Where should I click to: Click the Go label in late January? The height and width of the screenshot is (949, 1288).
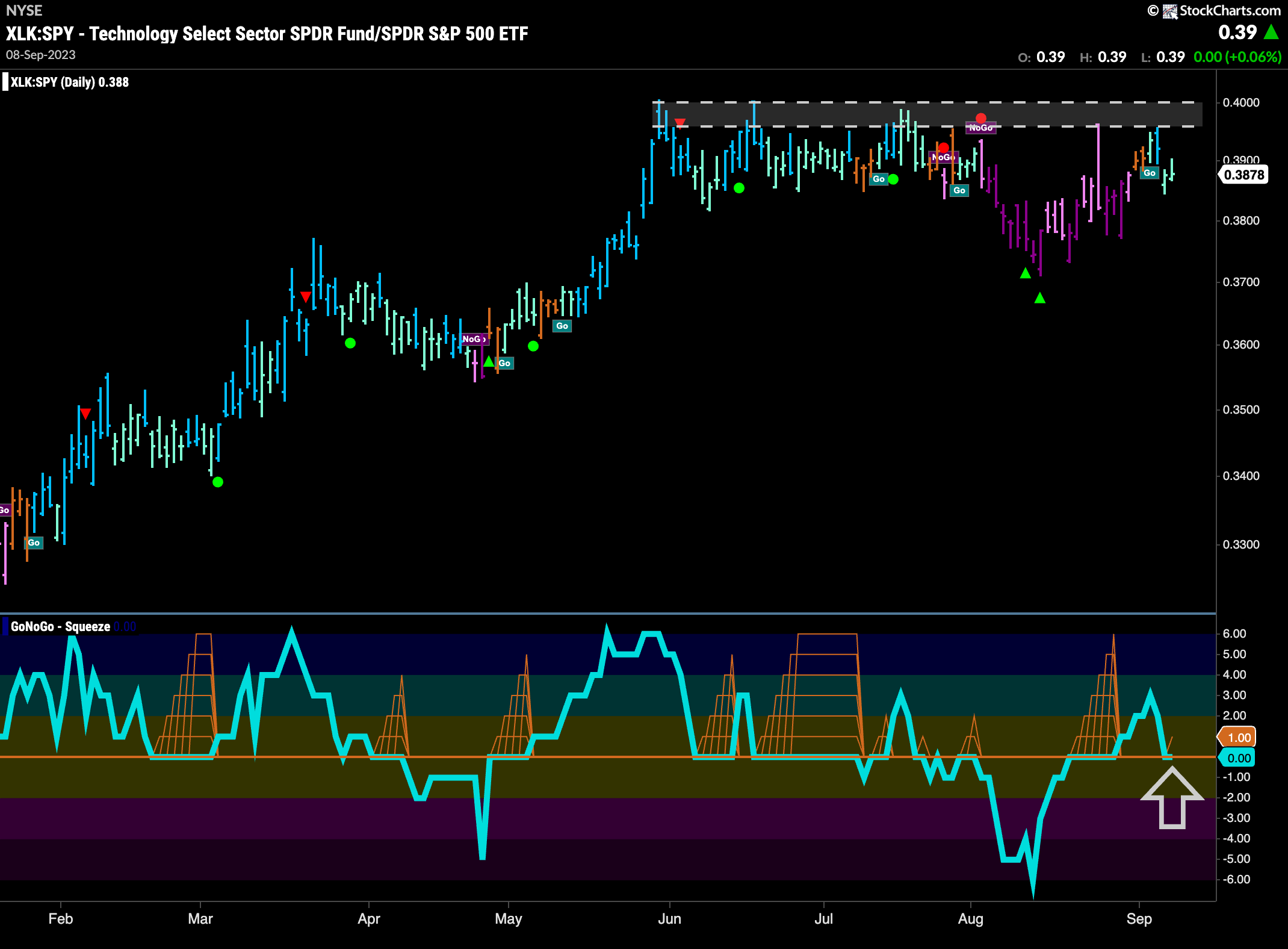pyautogui.click(x=34, y=543)
